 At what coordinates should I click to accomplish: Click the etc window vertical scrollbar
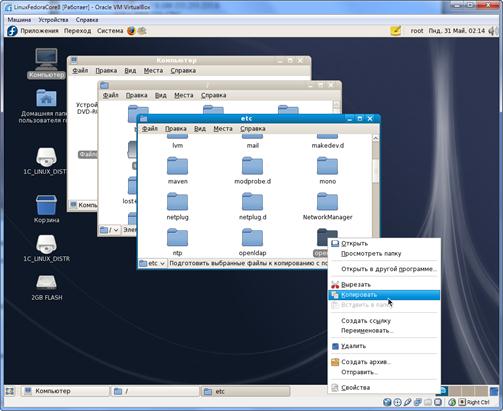click(375, 197)
